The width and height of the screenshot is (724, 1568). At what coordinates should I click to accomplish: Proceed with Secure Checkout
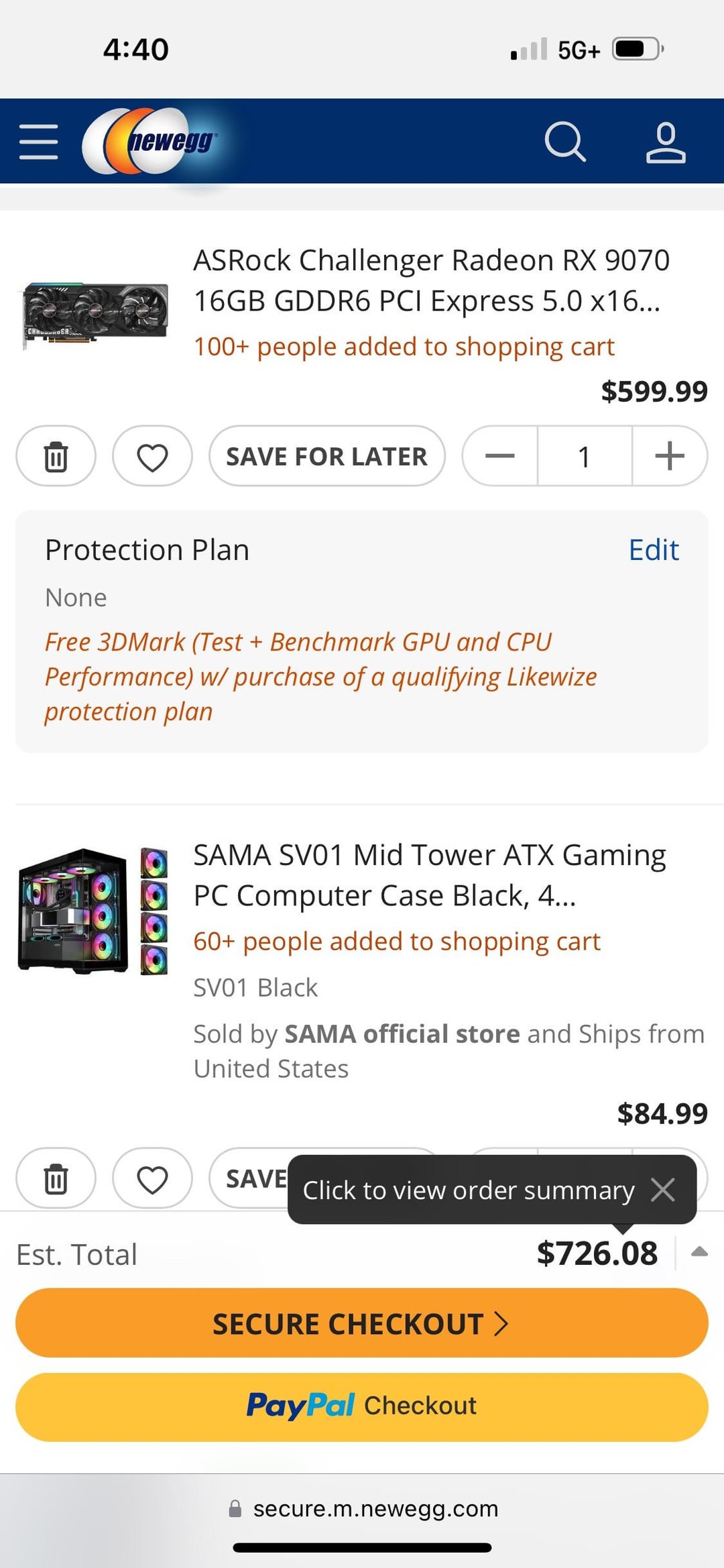click(362, 1323)
